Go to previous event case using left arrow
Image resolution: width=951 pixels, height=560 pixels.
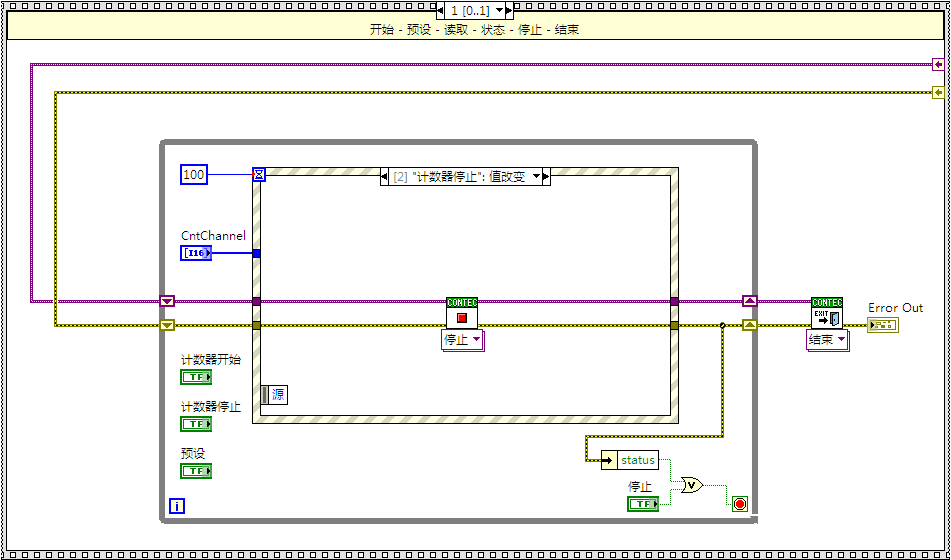point(386,177)
